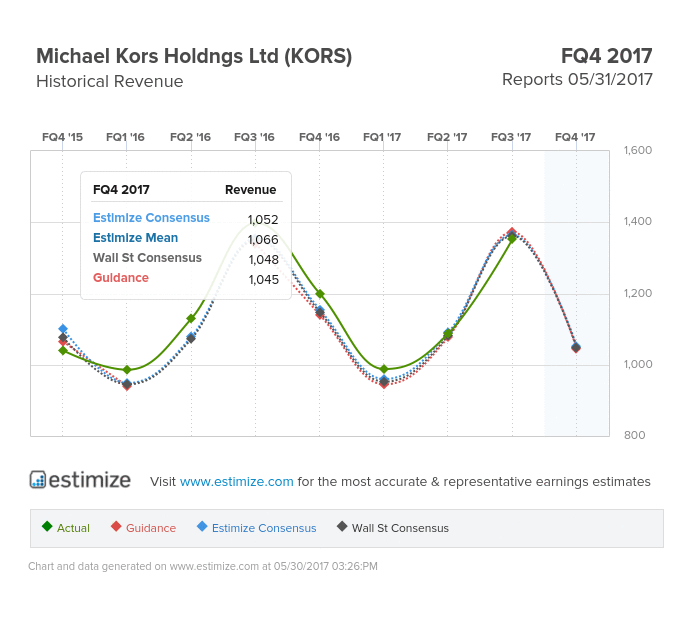Viewport: 685px width, 620px height.
Task: Select the FQ3 '17 quarter label
Action: click(511, 137)
